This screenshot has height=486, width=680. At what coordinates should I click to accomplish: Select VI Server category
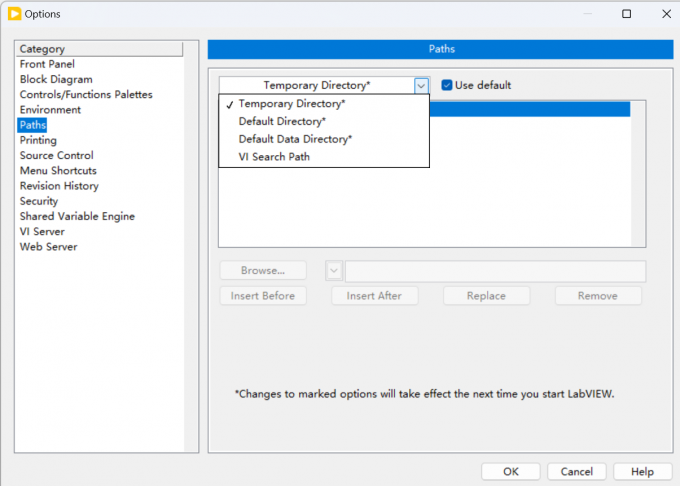coord(42,232)
